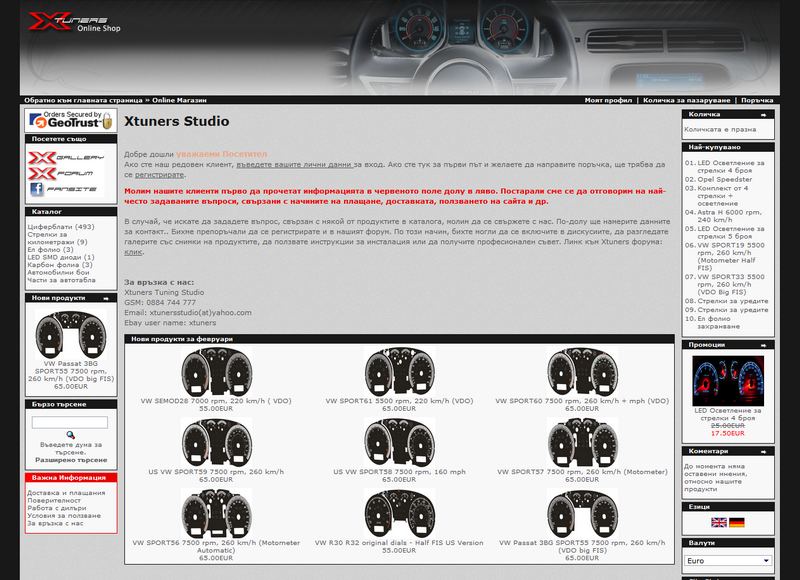Click arrow beside Коментари header

point(763,451)
